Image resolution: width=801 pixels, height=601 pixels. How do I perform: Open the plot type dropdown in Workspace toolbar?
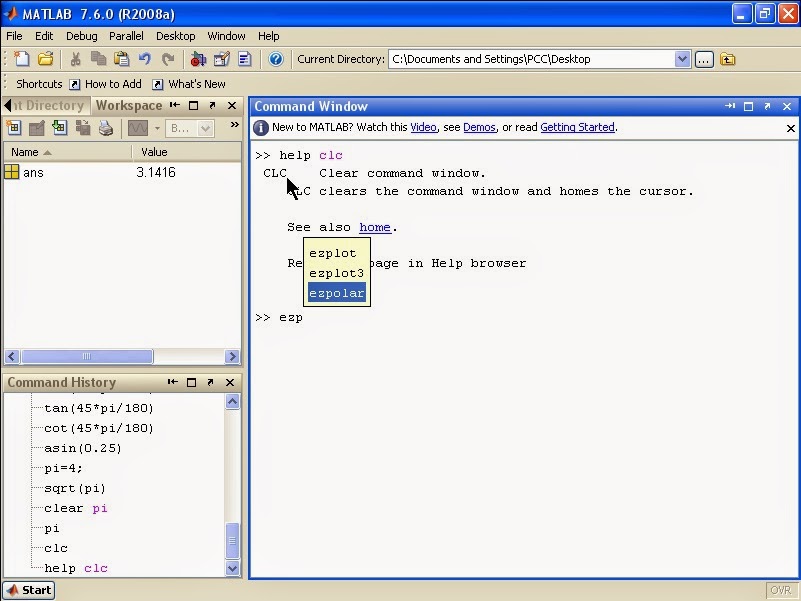(x=157, y=127)
